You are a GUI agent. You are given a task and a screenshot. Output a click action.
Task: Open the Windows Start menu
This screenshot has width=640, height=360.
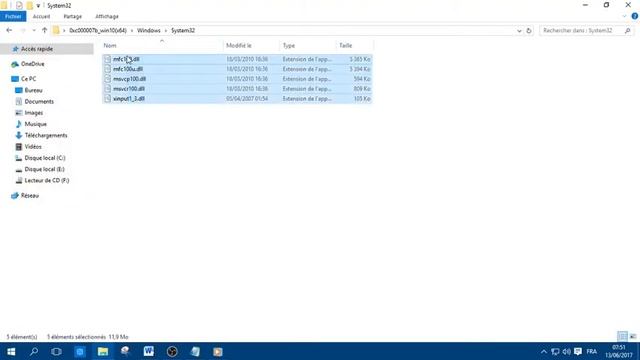tap(11, 351)
